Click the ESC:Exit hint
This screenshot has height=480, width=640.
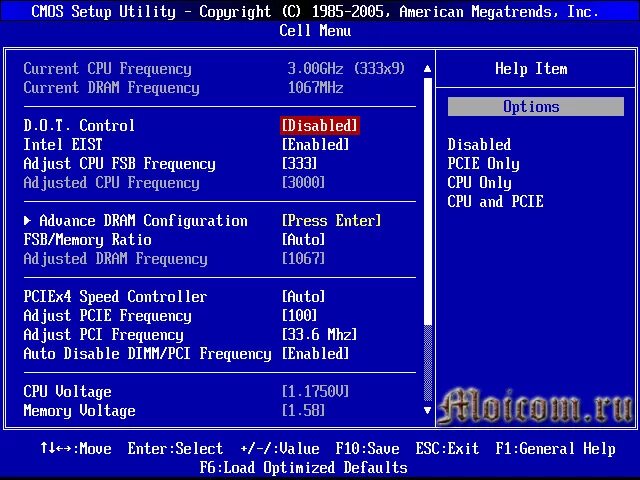click(x=447, y=449)
